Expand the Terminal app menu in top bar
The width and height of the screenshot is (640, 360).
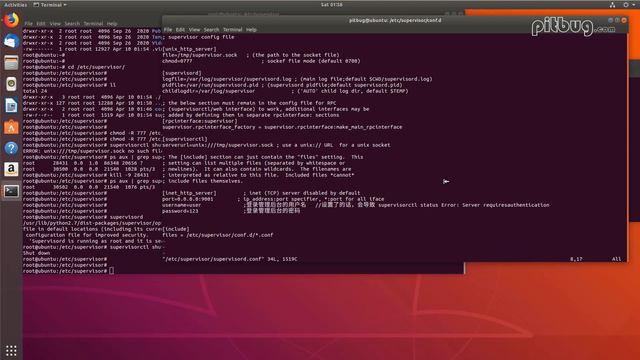50,5
